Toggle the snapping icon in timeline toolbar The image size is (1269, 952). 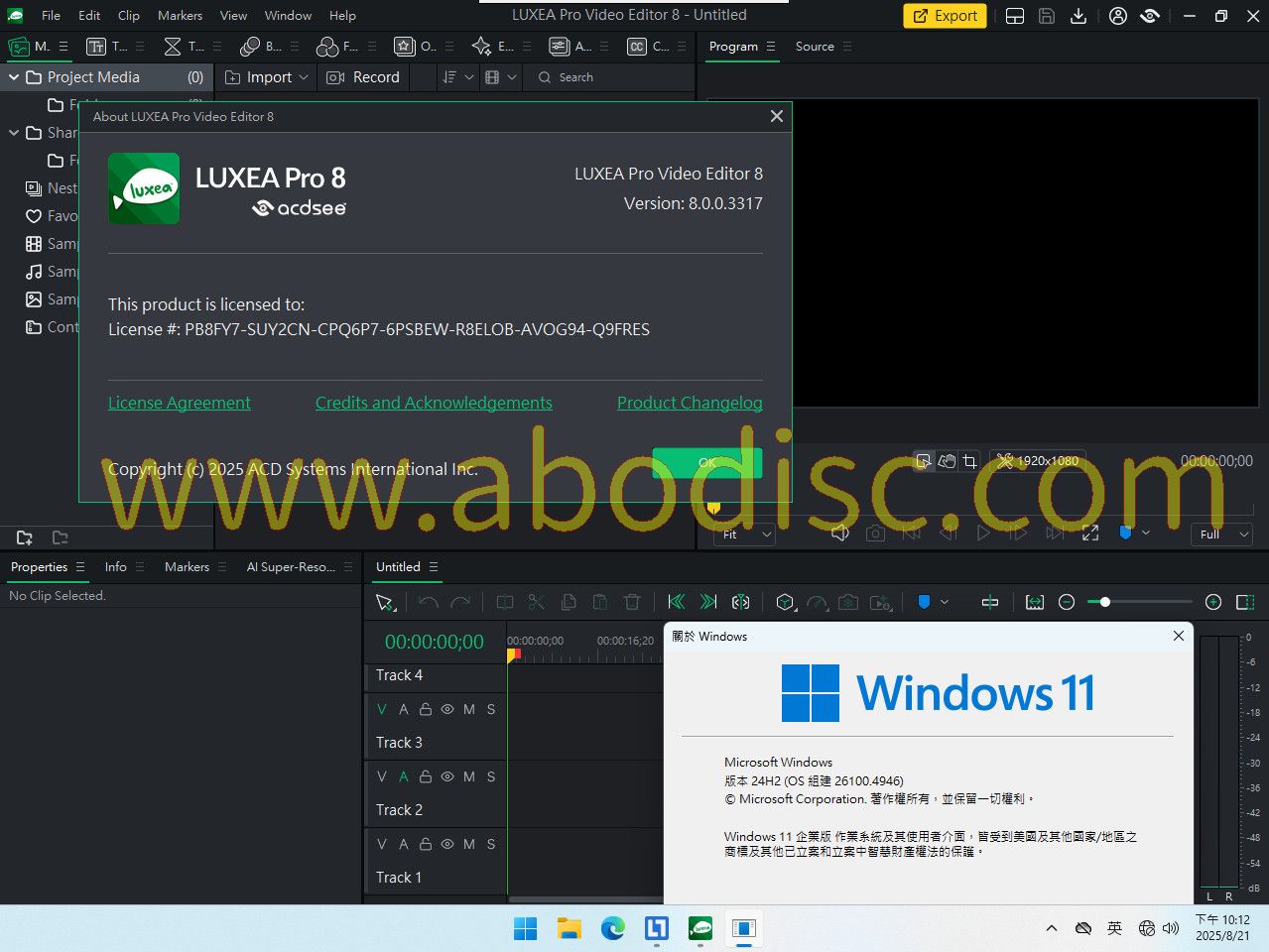[989, 602]
